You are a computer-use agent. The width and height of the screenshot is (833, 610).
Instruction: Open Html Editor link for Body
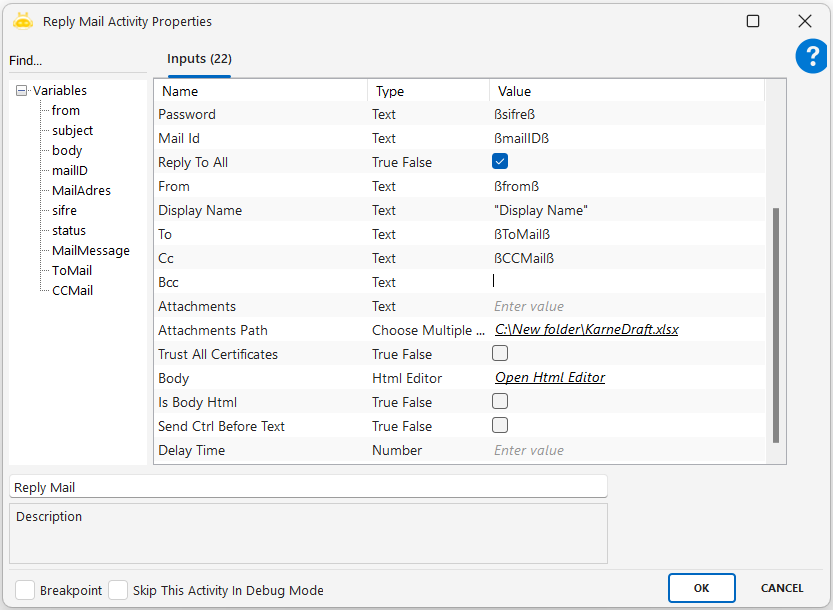point(549,378)
